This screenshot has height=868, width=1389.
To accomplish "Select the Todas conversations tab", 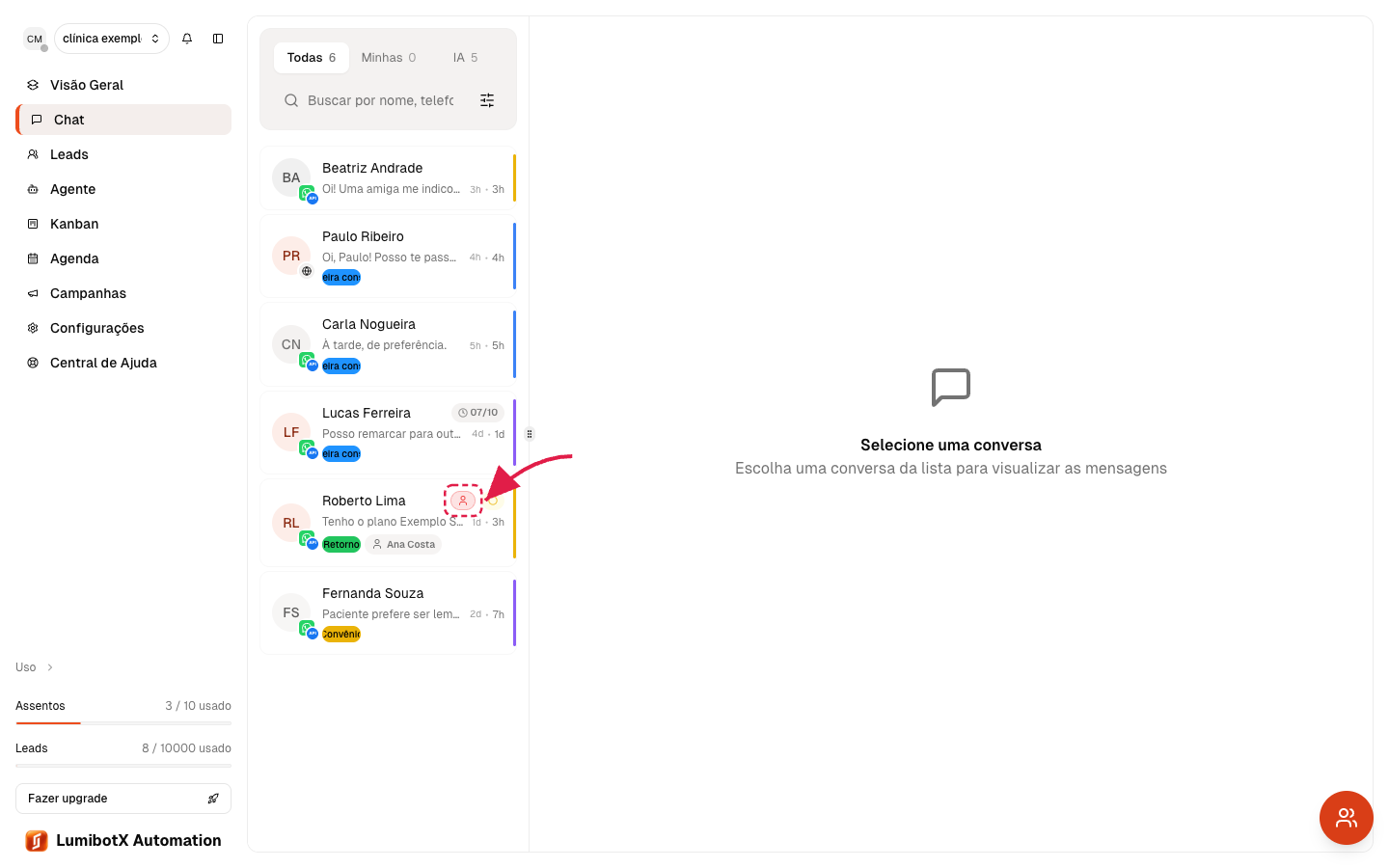I will pyautogui.click(x=312, y=58).
